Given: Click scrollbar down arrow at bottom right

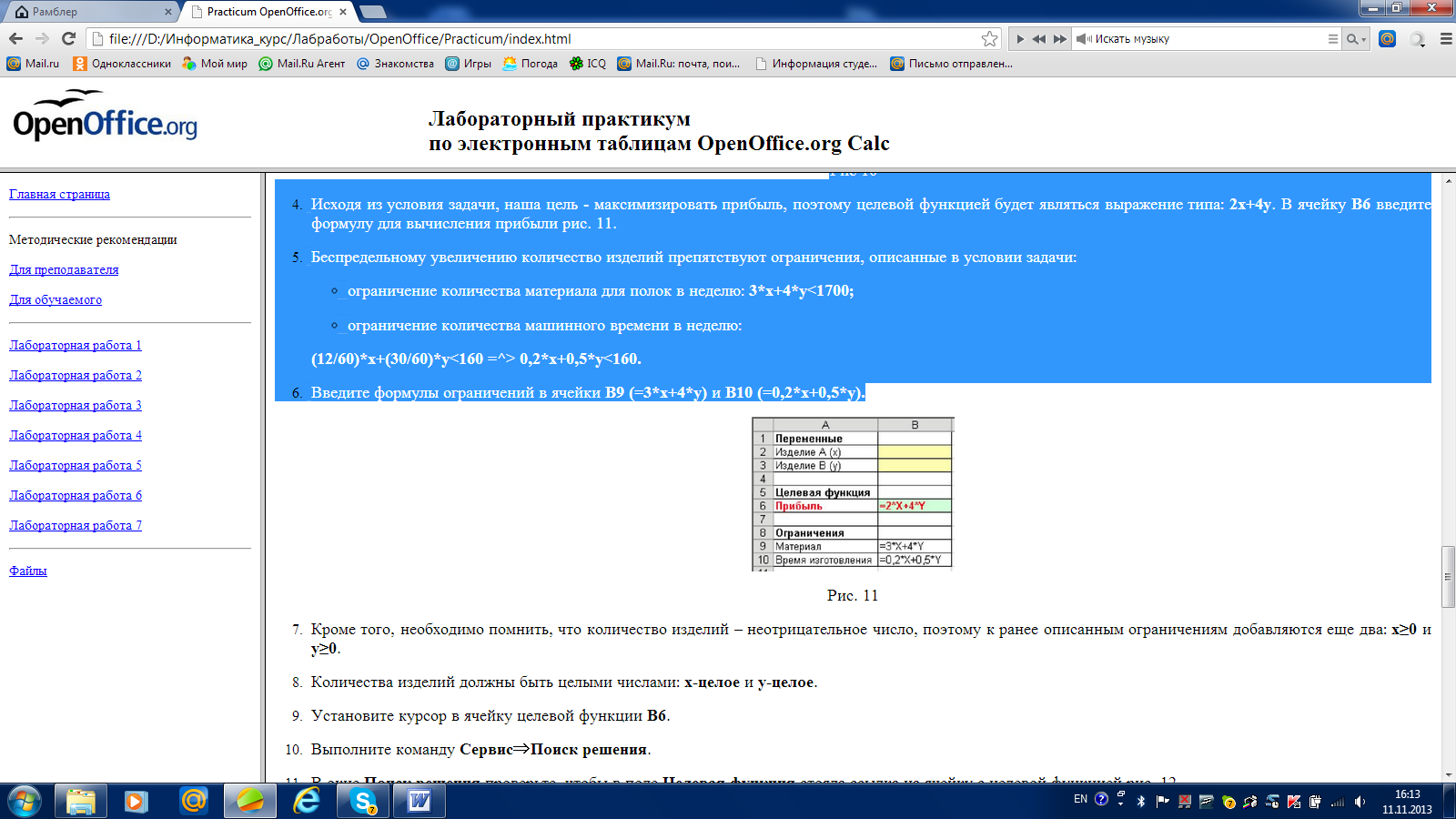Looking at the screenshot, I should click(1448, 775).
